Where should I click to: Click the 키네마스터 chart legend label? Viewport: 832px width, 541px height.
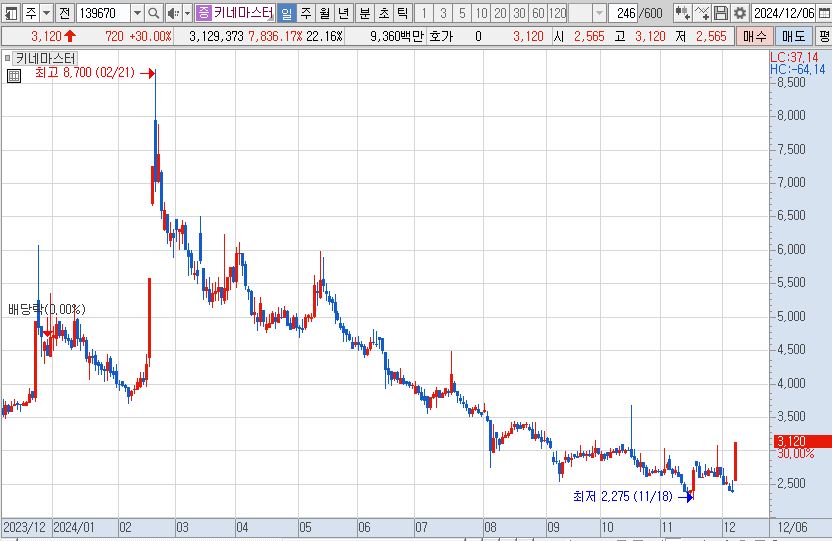(45, 58)
